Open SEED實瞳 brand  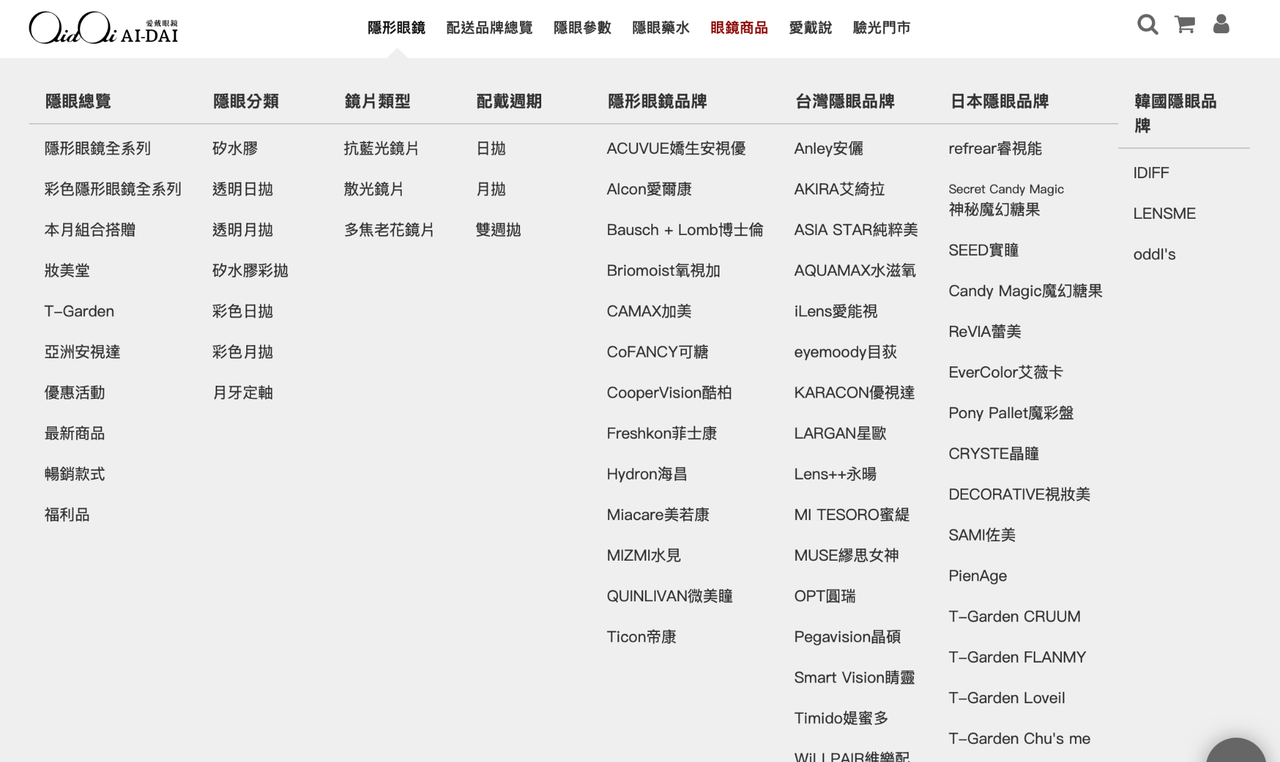click(x=983, y=250)
